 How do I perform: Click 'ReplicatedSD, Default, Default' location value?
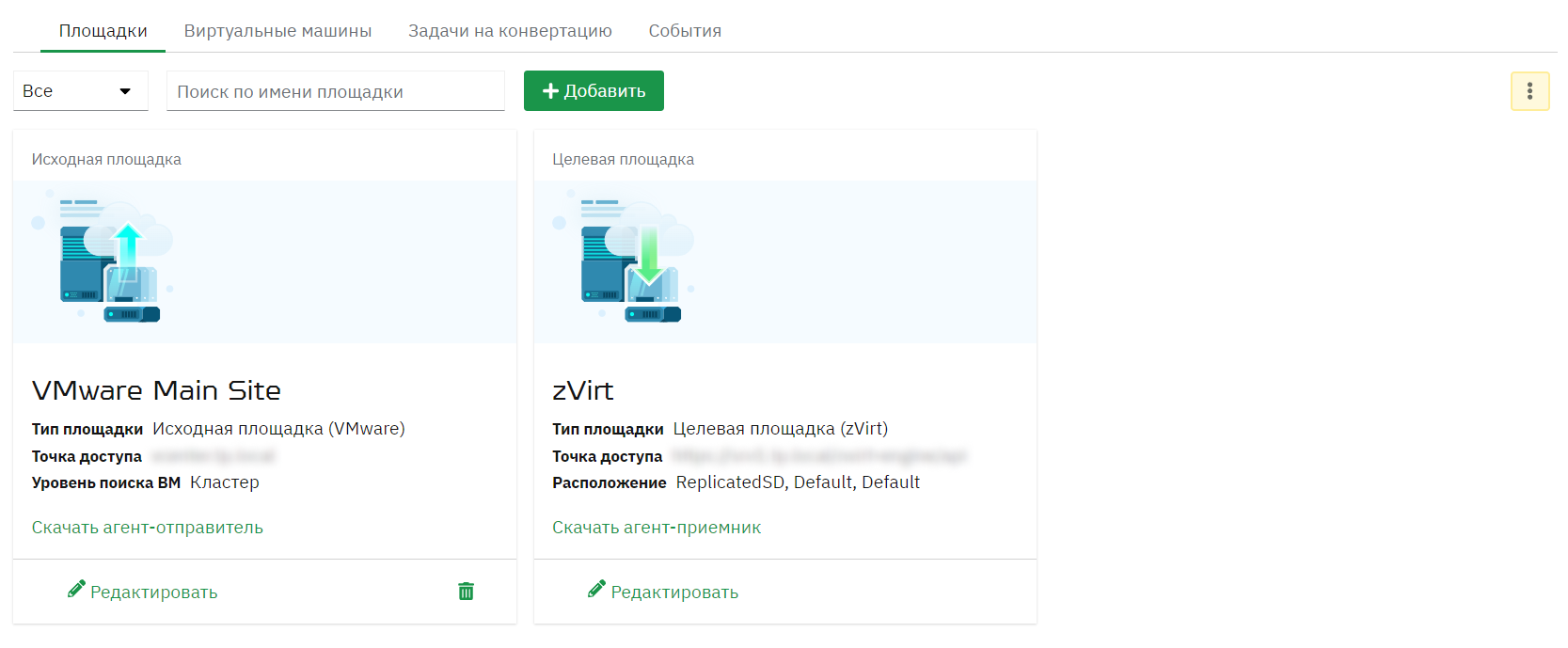pyautogui.click(x=798, y=482)
